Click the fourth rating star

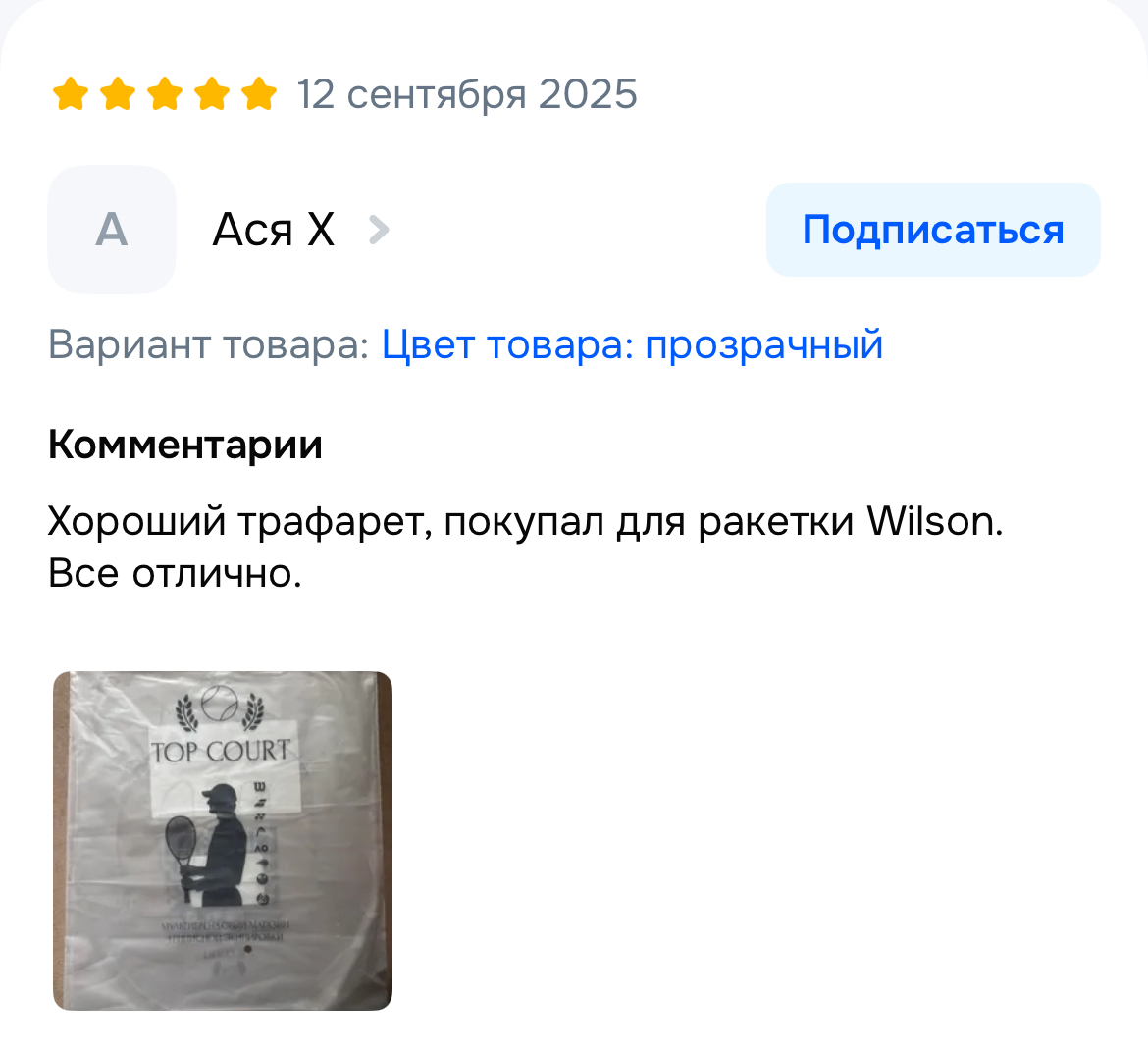[212, 94]
